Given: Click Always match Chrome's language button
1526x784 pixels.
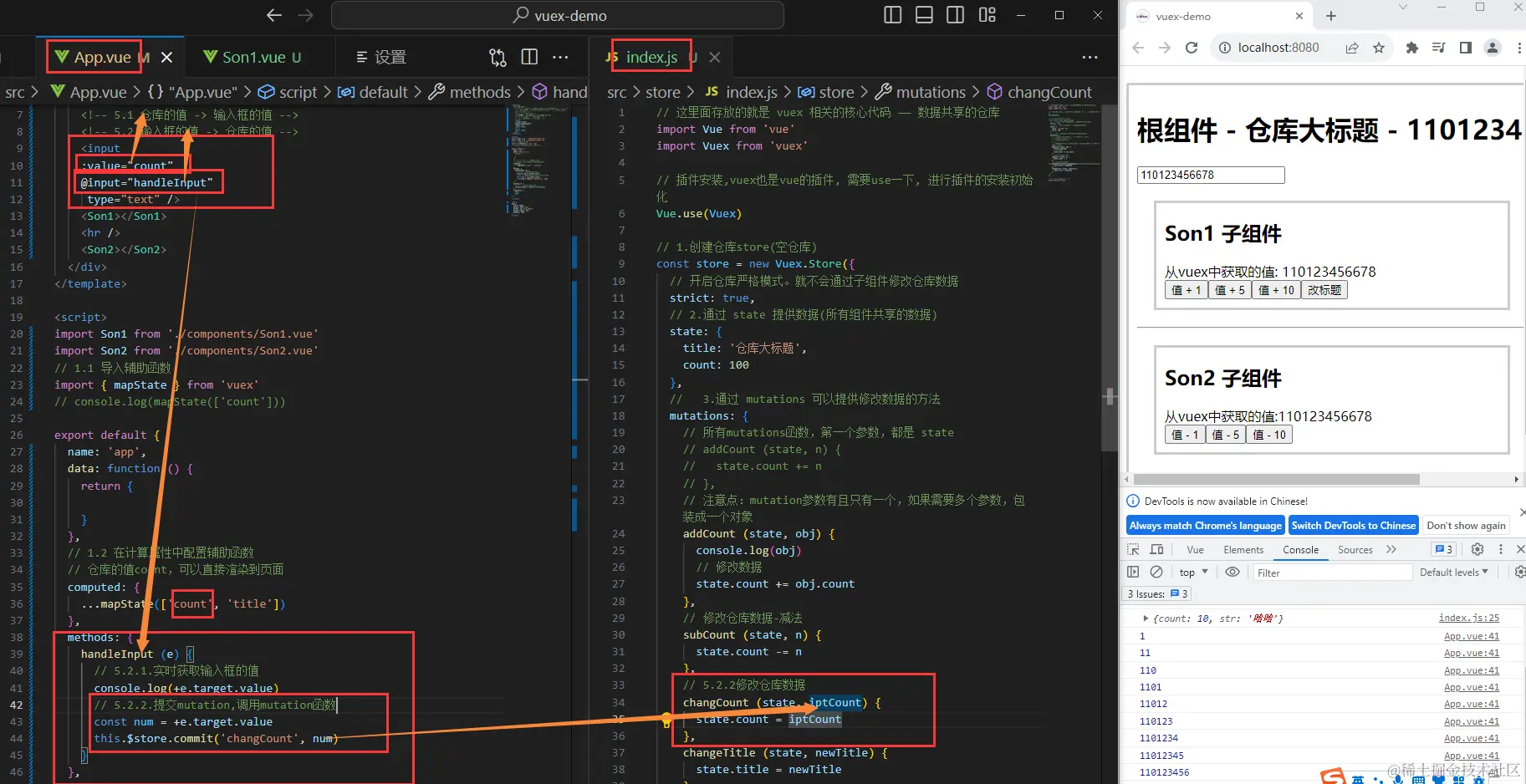Looking at the screenshot, I should click(x=1205, y=526).
